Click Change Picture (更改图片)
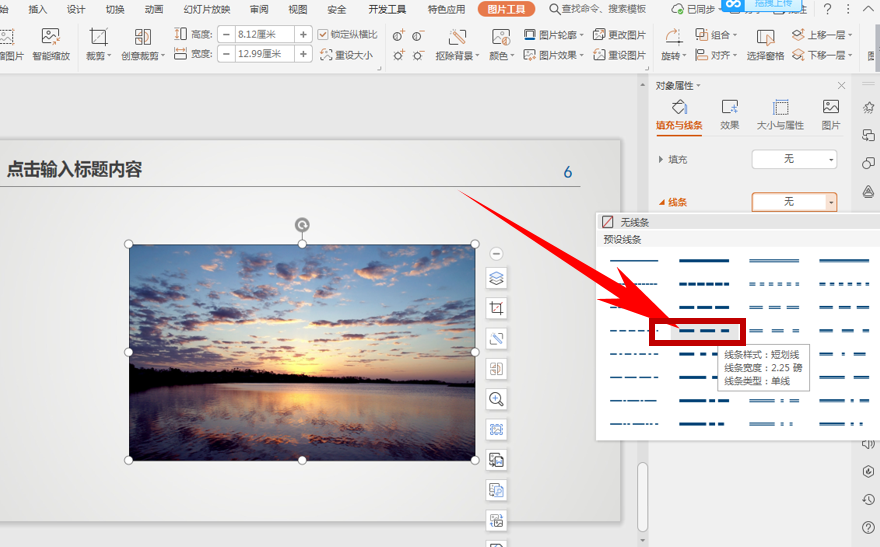 [x=620, y=35]
